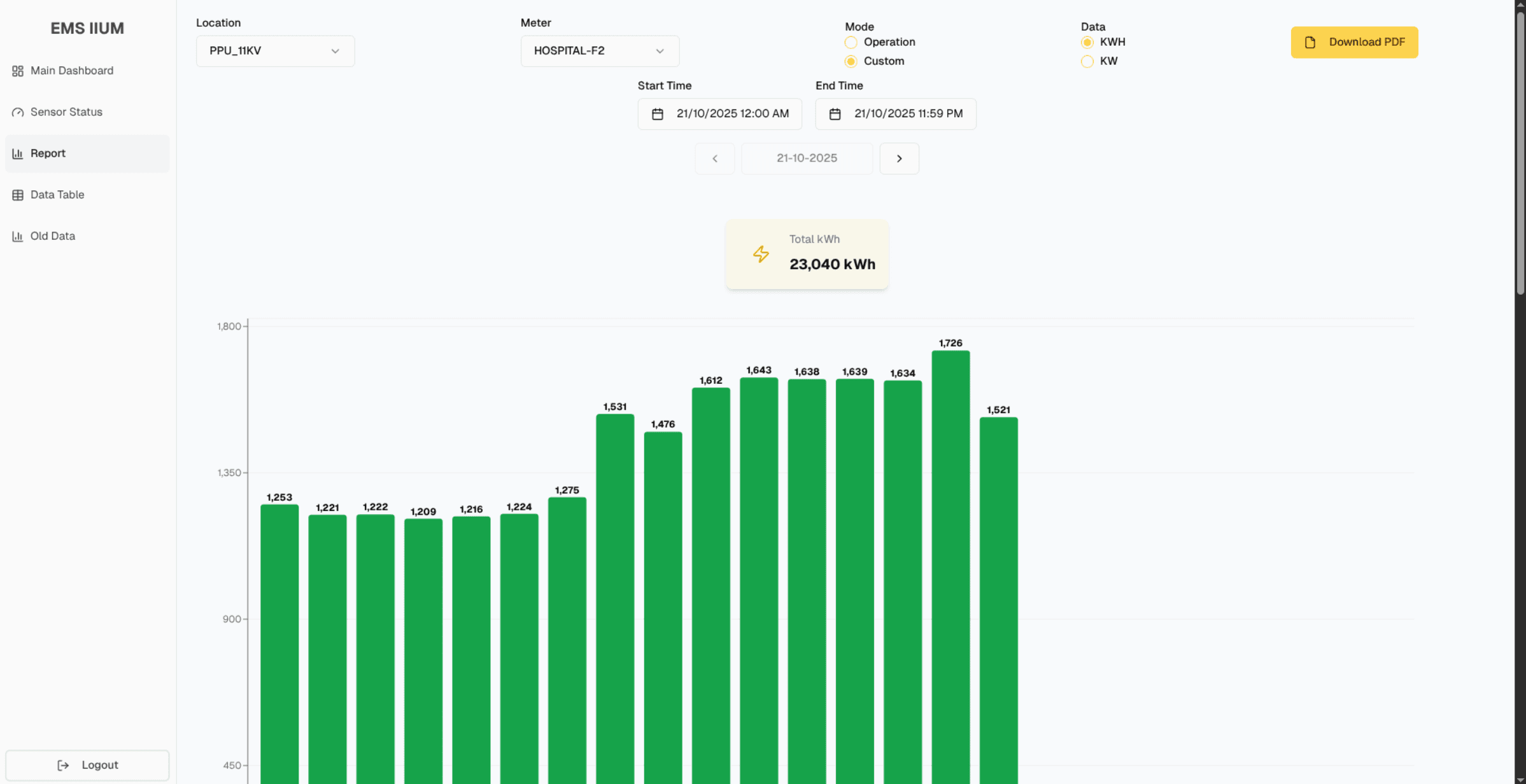Select the Operation mode radio button
Viewport: 1526px width, 784px height.
pos(851,42)
